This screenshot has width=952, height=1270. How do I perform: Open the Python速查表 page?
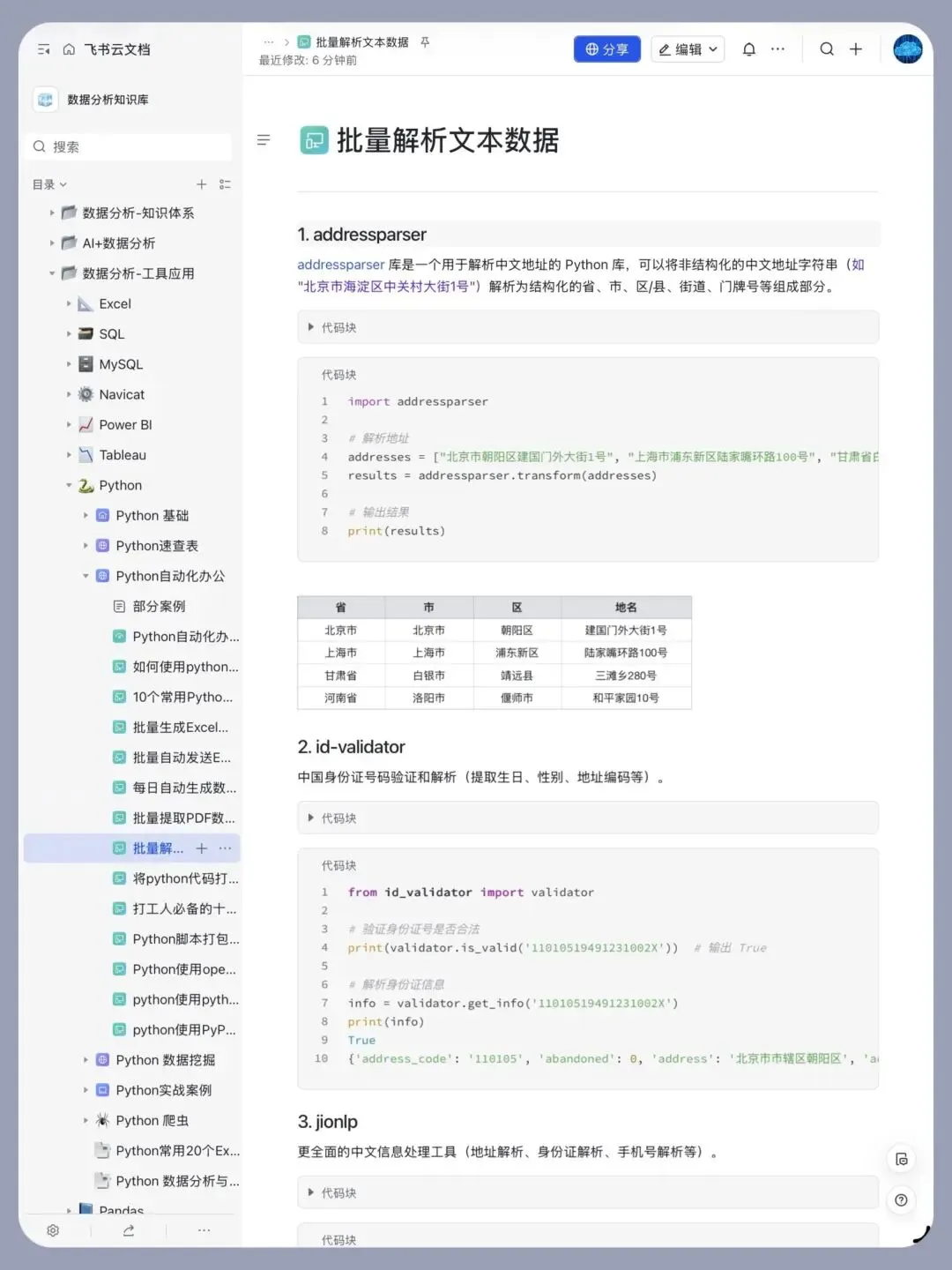[x=157, y=546]
